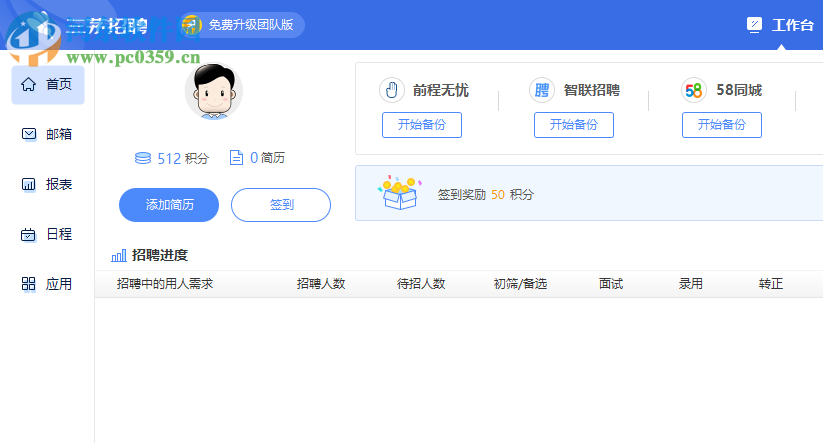The width and height of the screenshot is (823, 443).
Task: Click the 智联招聘 logo icon
Action: pos(542,90)
